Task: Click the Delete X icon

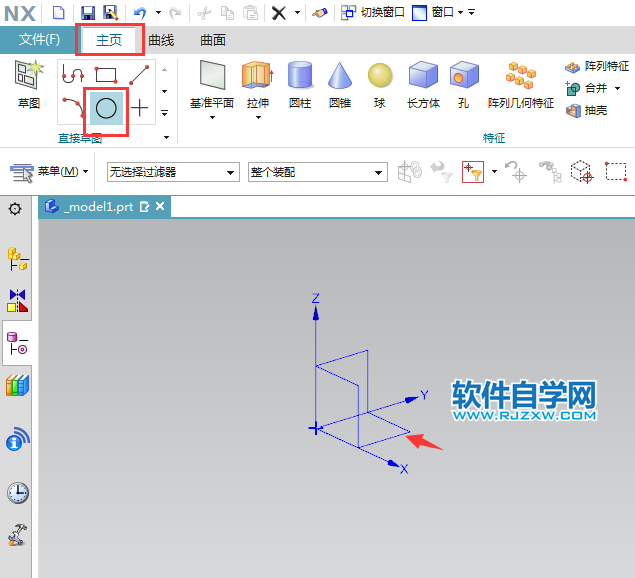Action: (x=279, y=13)
